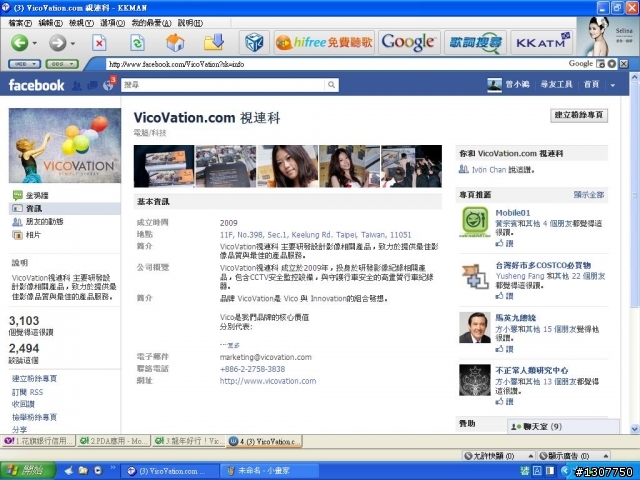Open the first product box photo thumbnail
Viewport: 640px width, 480px height.
pos(164,166)
